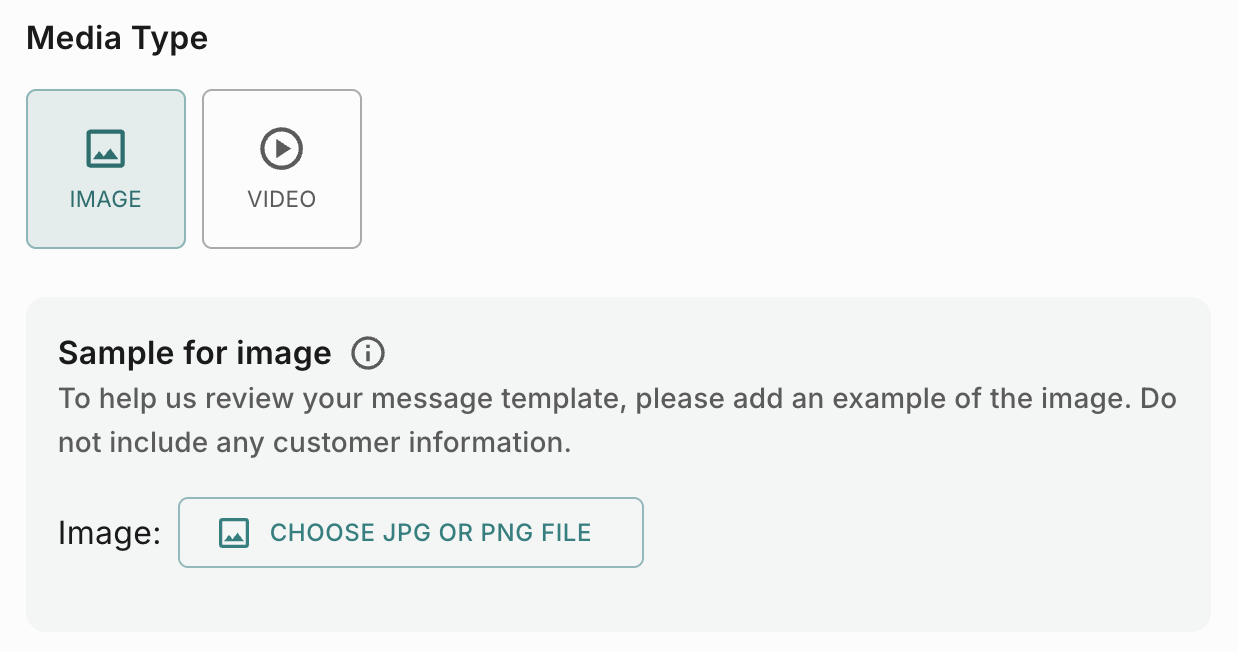1238x652 pixels.
Task: Click the "not include any customer information" text
Action: (x=314, y=443)
